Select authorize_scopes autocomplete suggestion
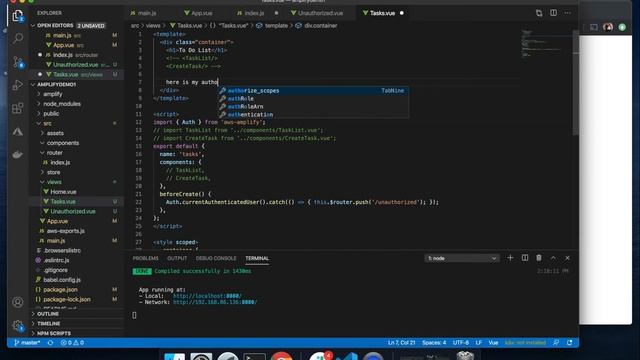640x360 pixels. [313, 91]
